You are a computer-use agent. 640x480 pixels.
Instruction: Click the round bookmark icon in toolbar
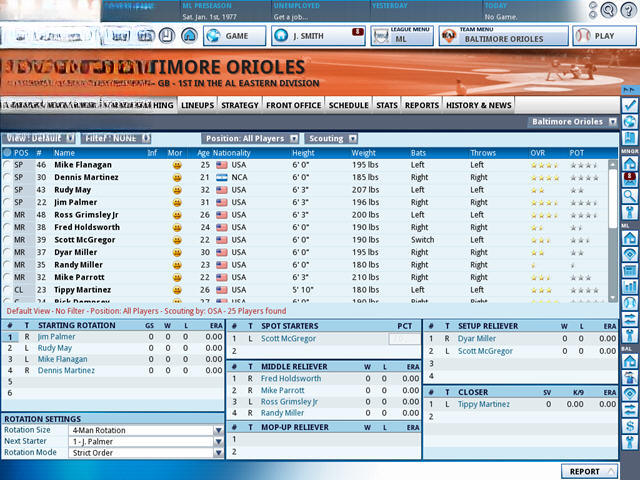click(167, 36)
